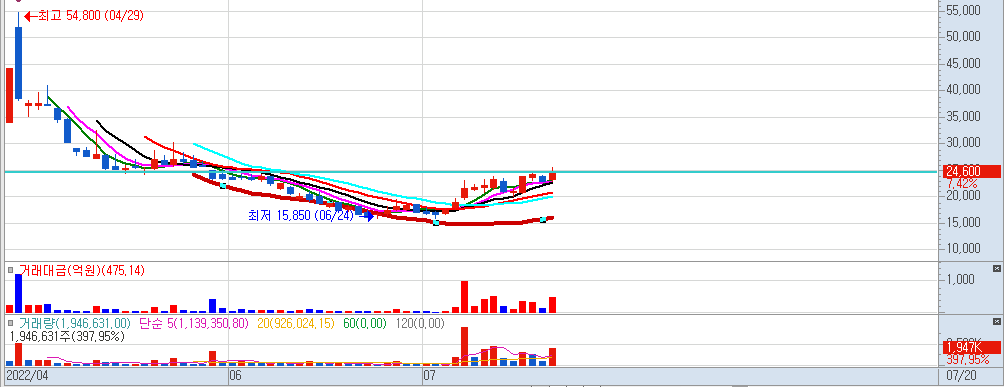Viewport: 1004px width, 387px height.
Task: Click the red 1,947K volume tag
Action: tap(971, 347)
